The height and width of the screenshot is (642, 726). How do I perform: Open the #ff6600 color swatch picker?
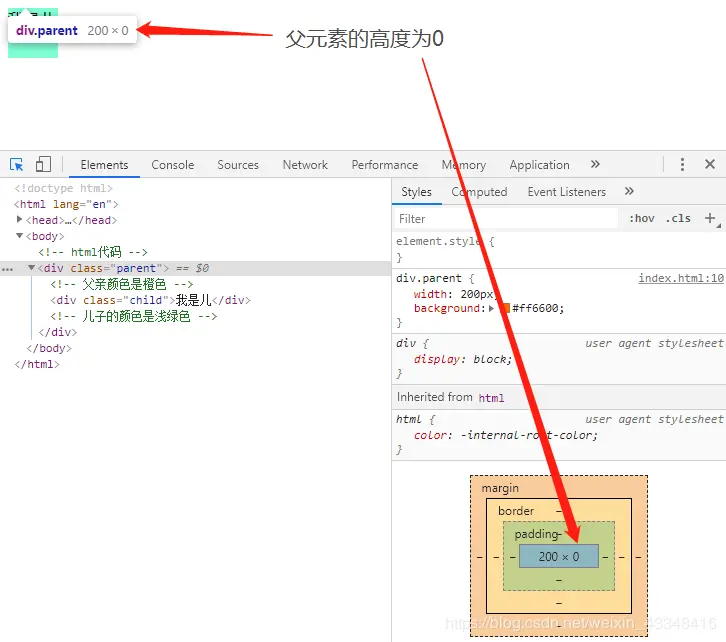pos(505,308)
